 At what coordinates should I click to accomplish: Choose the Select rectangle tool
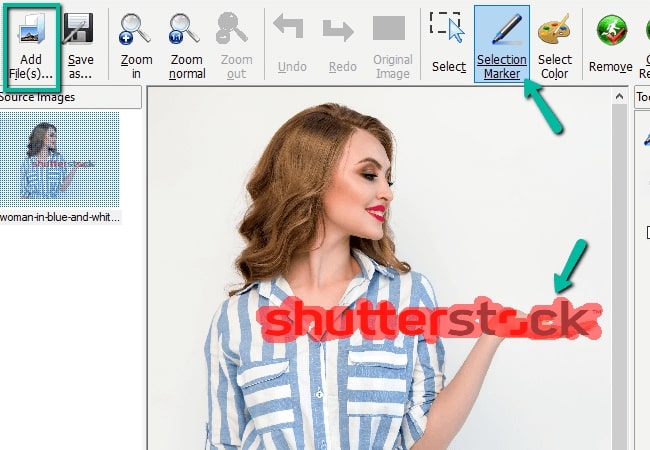pyautogui.click(x=448, y=43)
